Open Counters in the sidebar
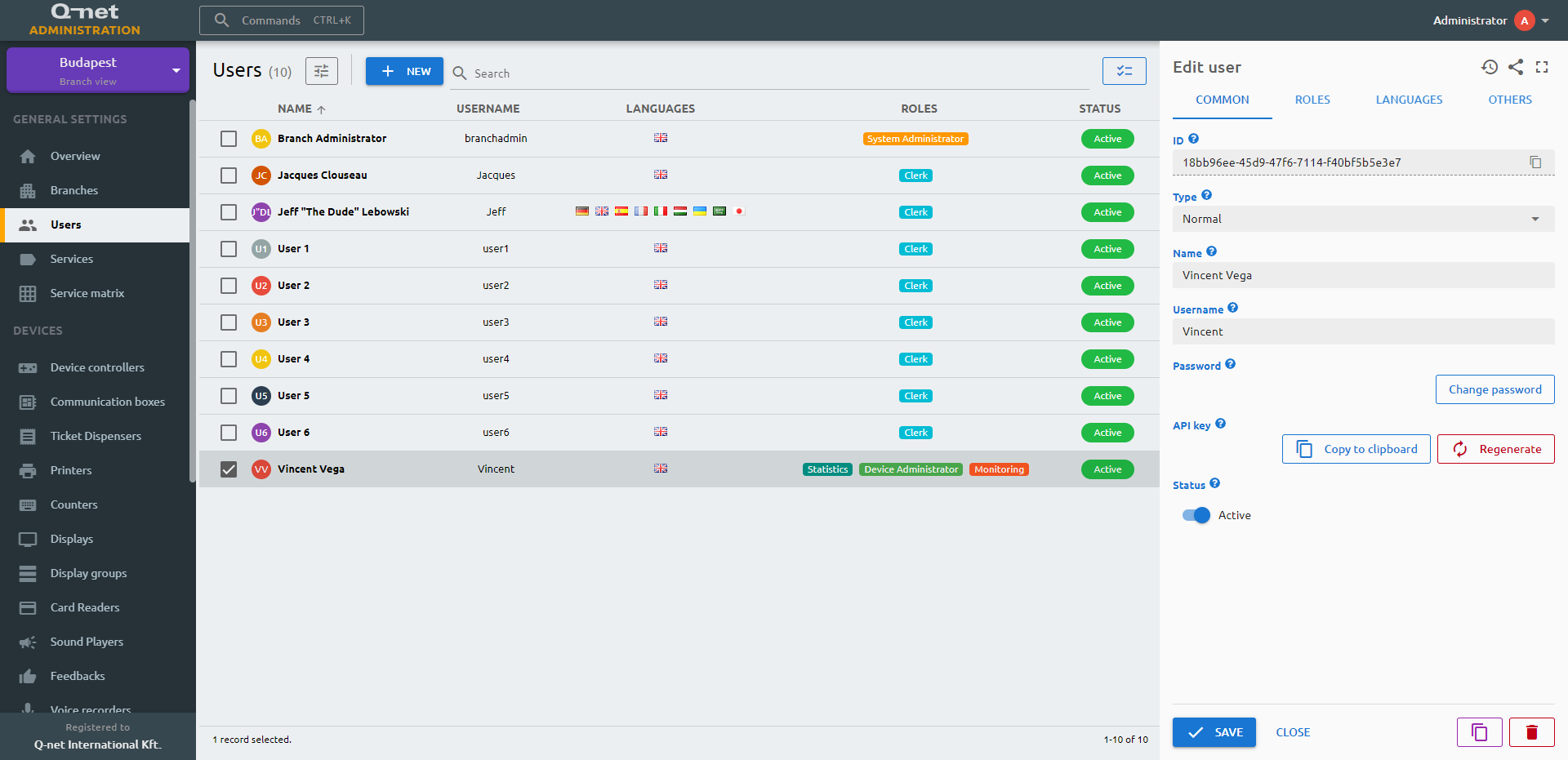Viewport: 1568px width, 760px height. click(95, 504)
